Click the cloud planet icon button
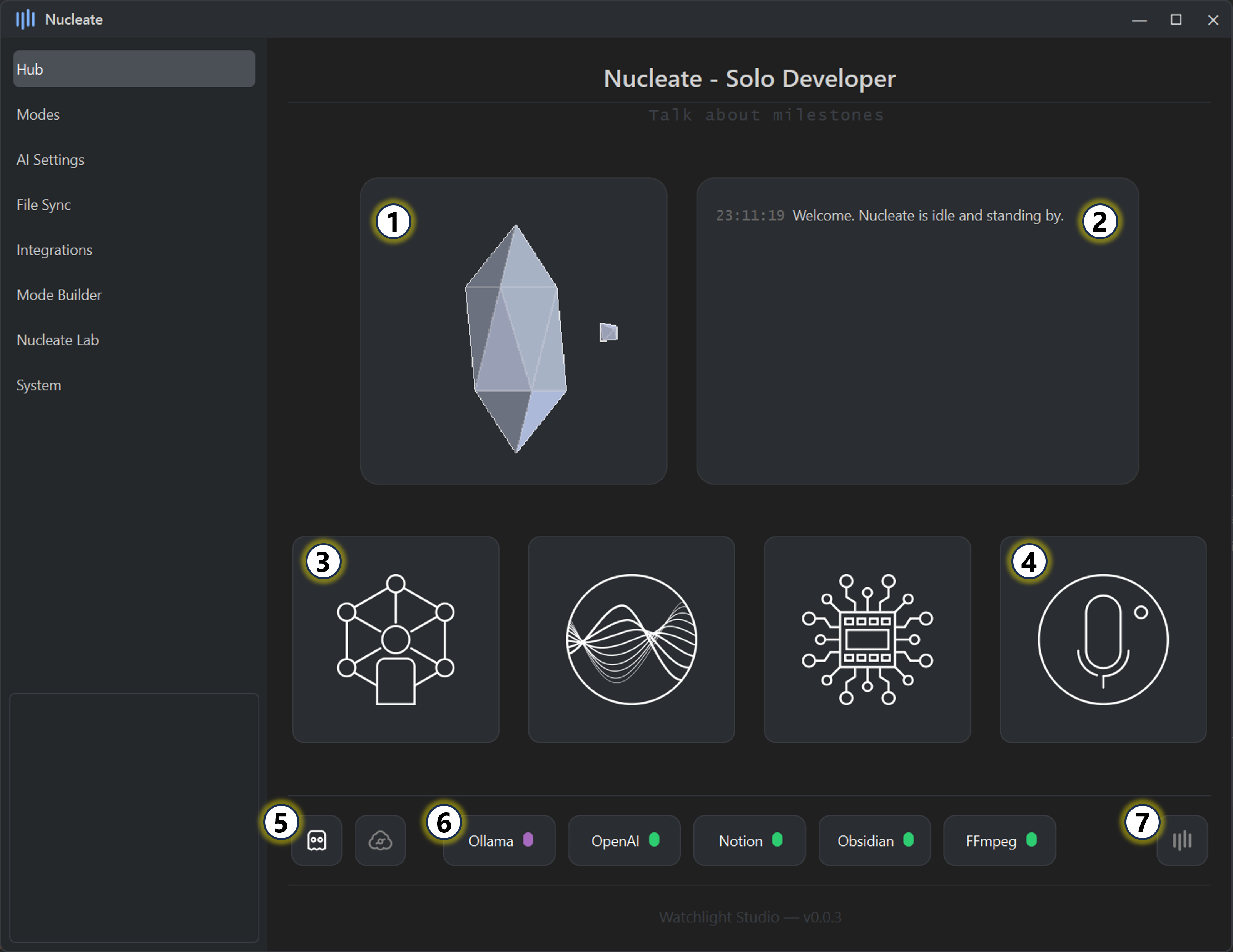Image resolution: width=1233 pixels, height=952 pixels. [x=380, y=840]
